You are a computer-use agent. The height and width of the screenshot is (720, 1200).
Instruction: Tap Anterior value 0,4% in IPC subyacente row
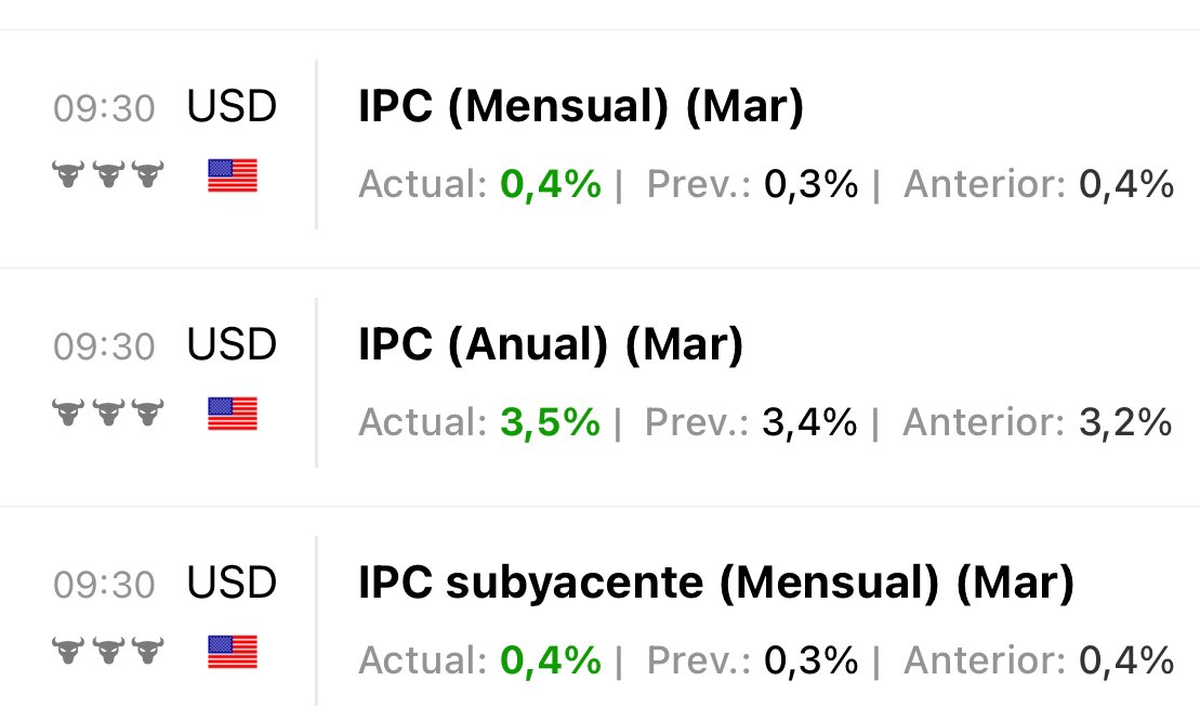(x=1126, y=660)
